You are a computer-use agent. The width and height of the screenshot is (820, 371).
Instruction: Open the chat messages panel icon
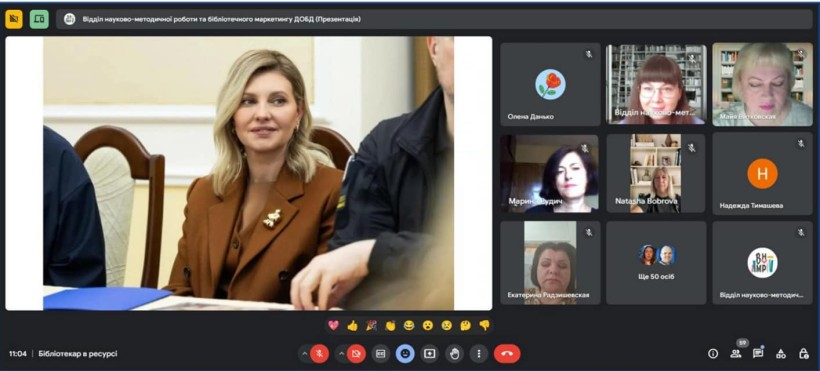coord(758,353)
